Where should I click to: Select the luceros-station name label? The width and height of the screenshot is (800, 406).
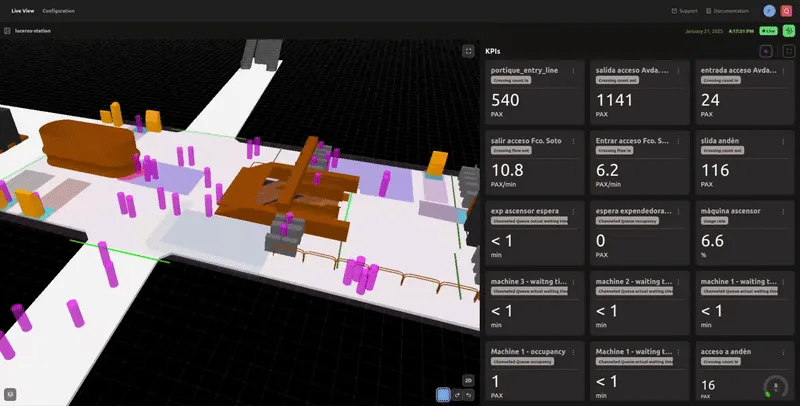(x=33, y=31)
